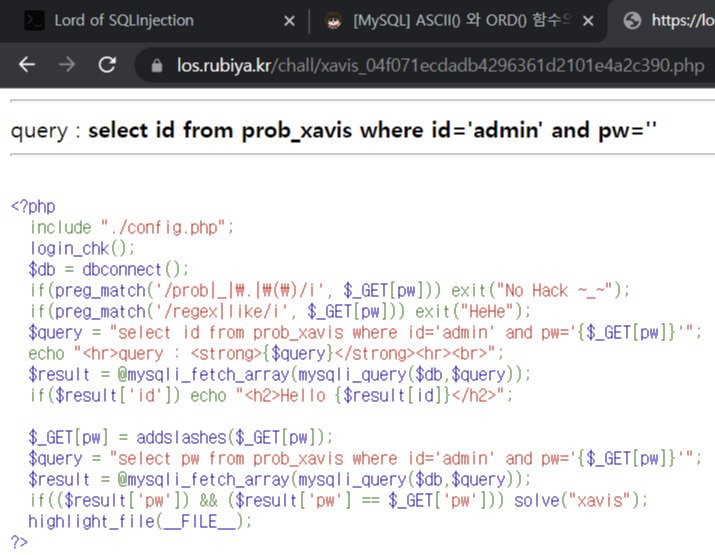Viewport: 715px width, 555px height.
Task: Go back to previous page
Action: click(27, 65)
